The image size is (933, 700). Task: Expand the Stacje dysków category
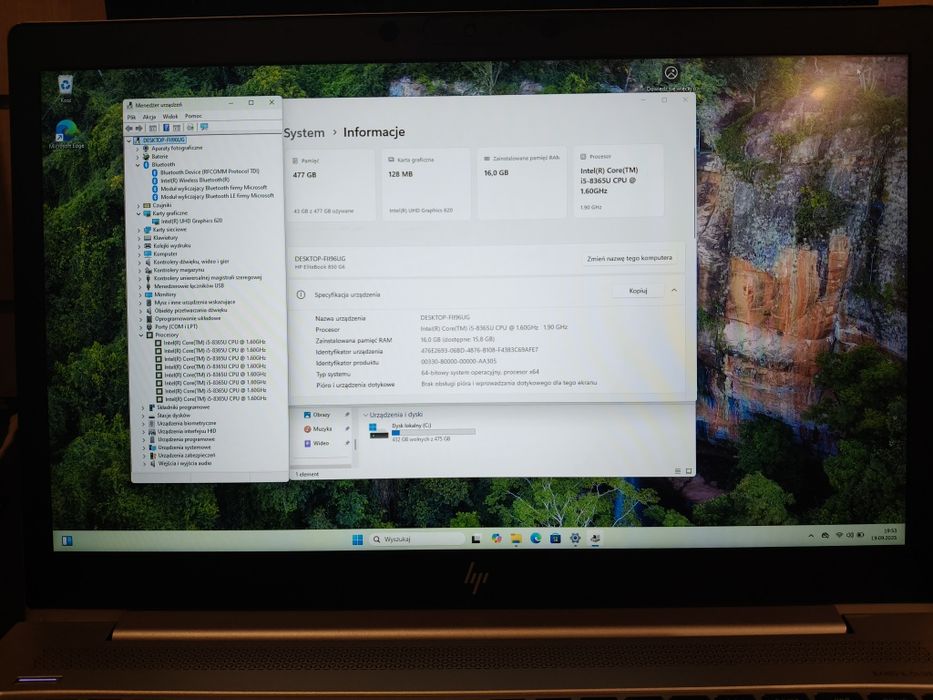pyautogui.click(x=143, y=415)
